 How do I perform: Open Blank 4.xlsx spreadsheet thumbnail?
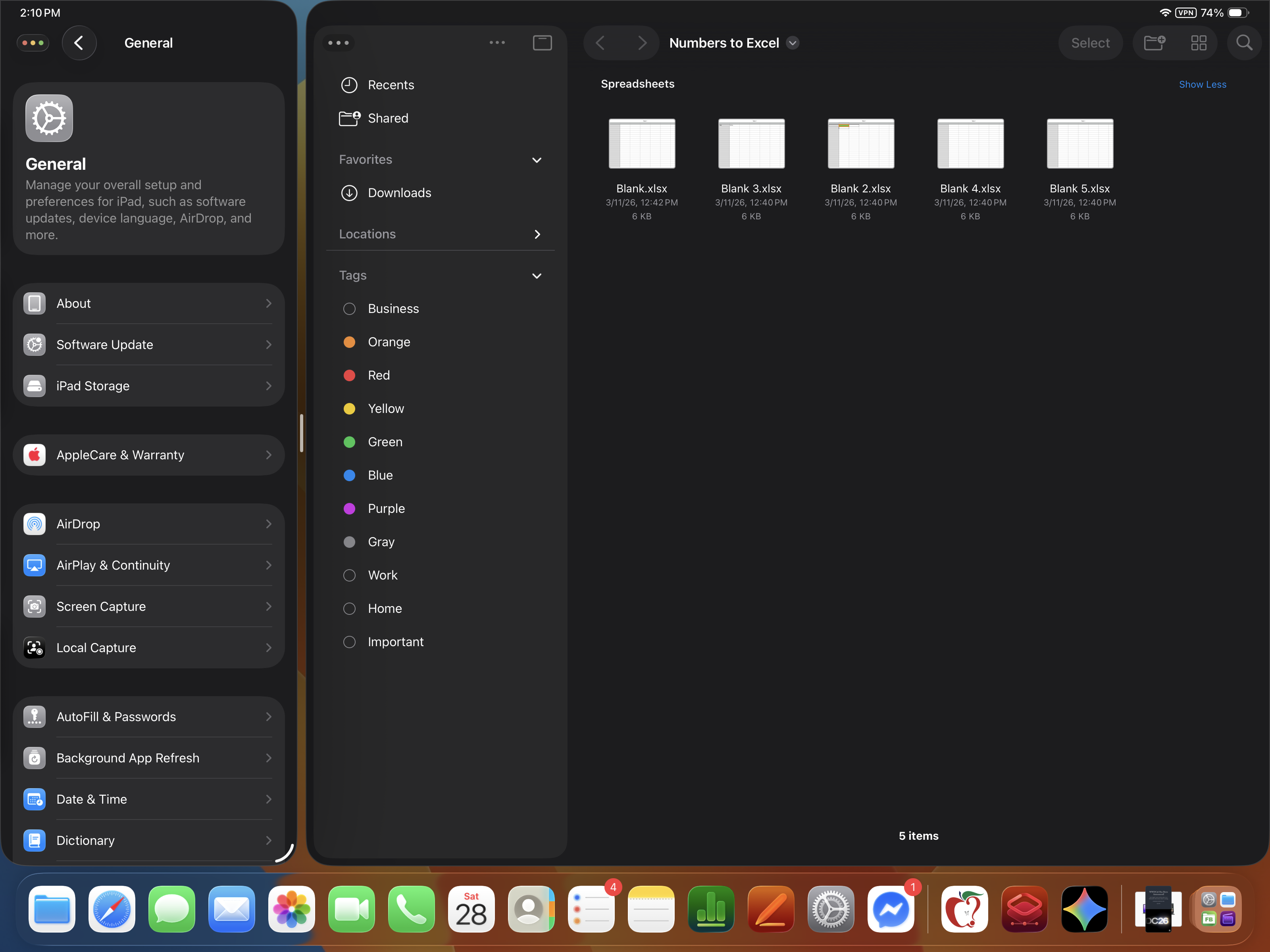click(x=970, y=144)
